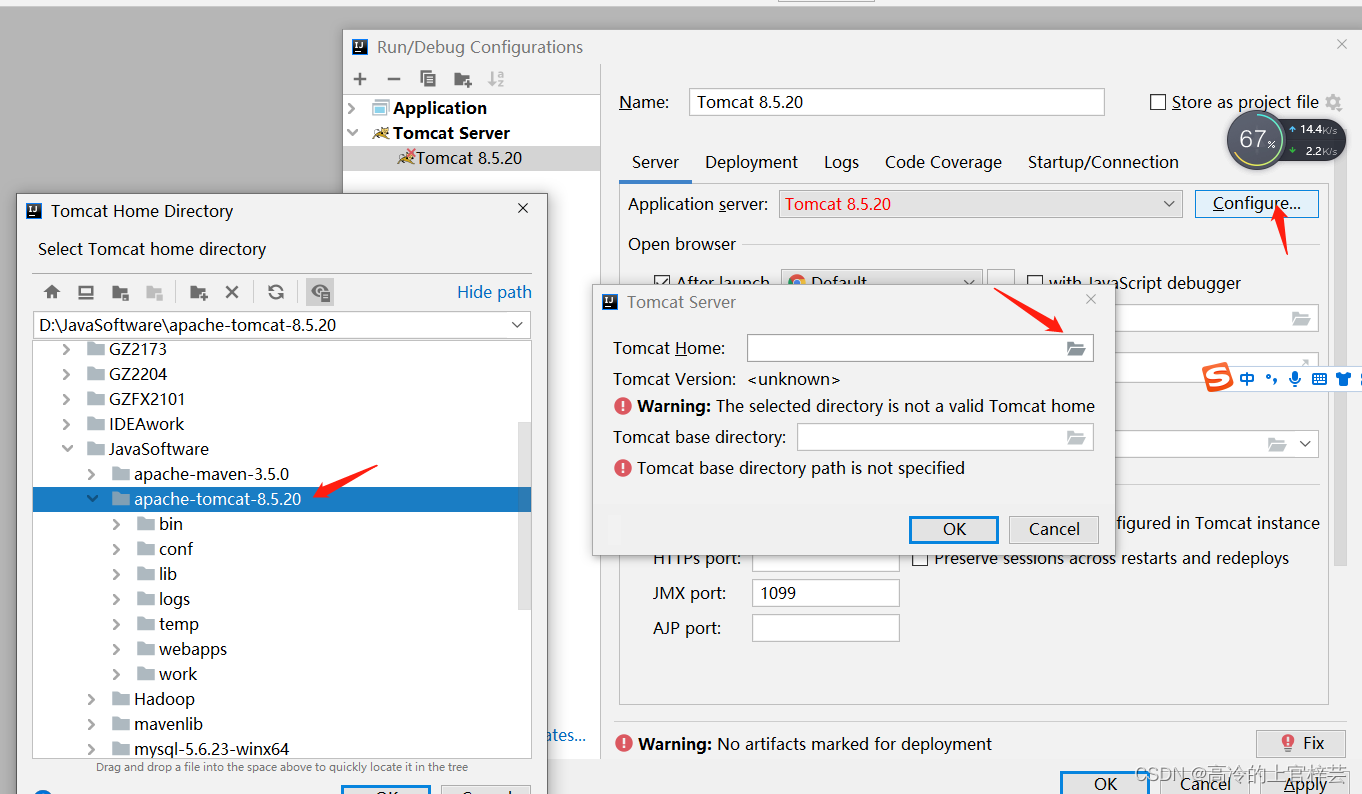Toggle the After launch checkbox

click(661, 283)
